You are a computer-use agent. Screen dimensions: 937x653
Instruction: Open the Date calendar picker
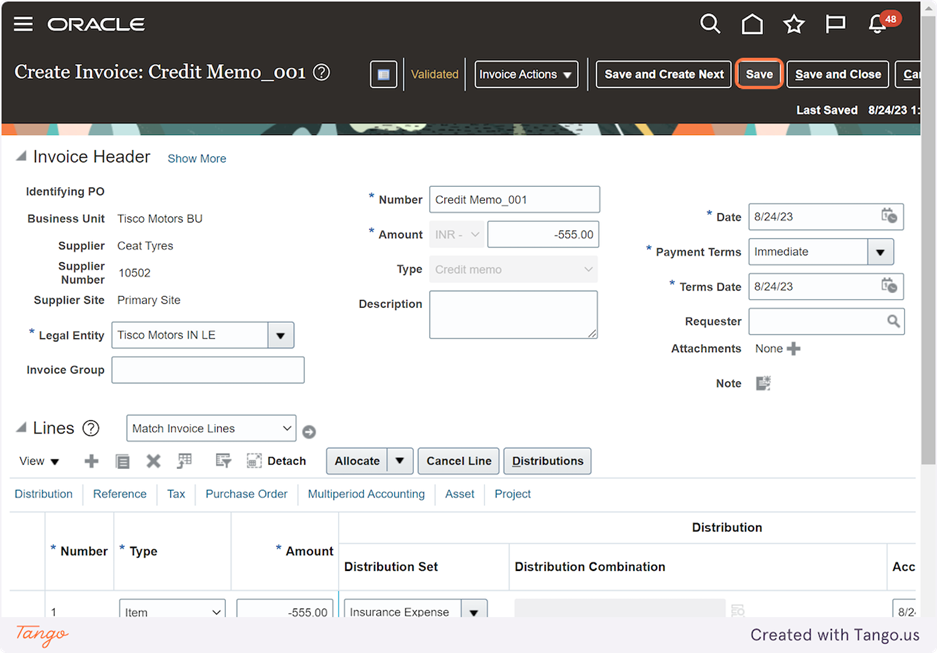(888, 216)
